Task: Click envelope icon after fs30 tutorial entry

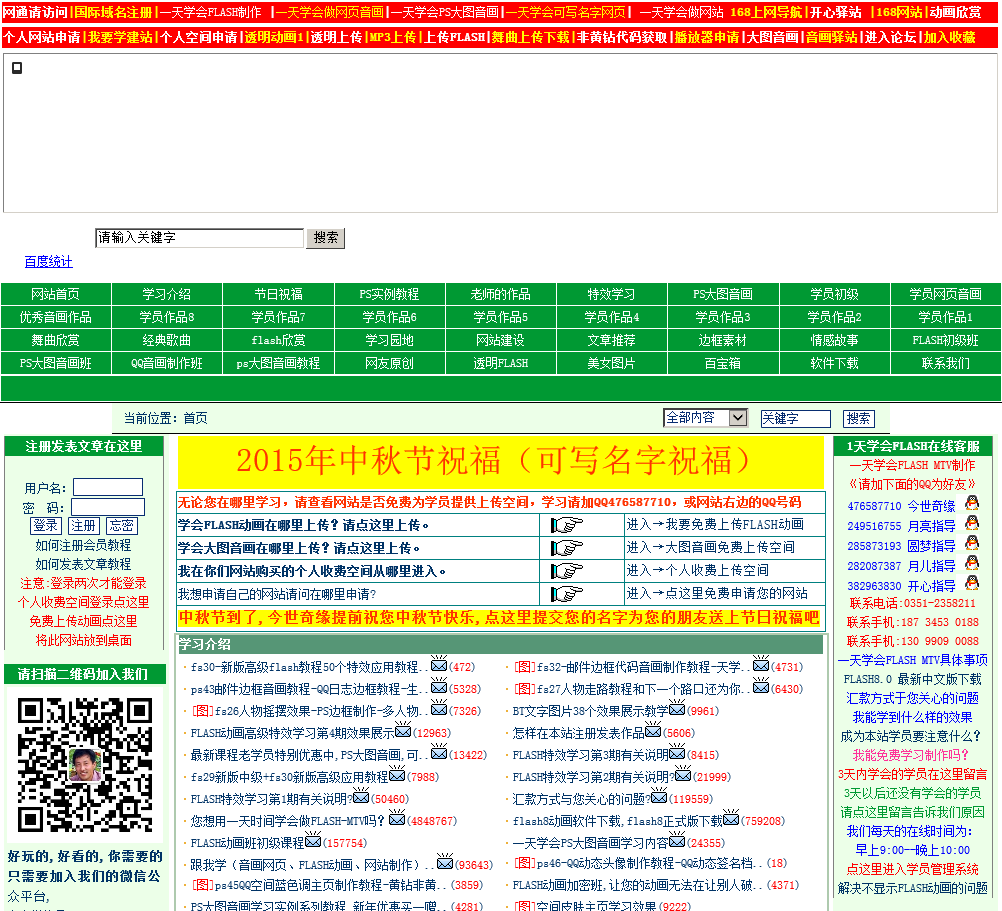Action: (x=439, y=664)
